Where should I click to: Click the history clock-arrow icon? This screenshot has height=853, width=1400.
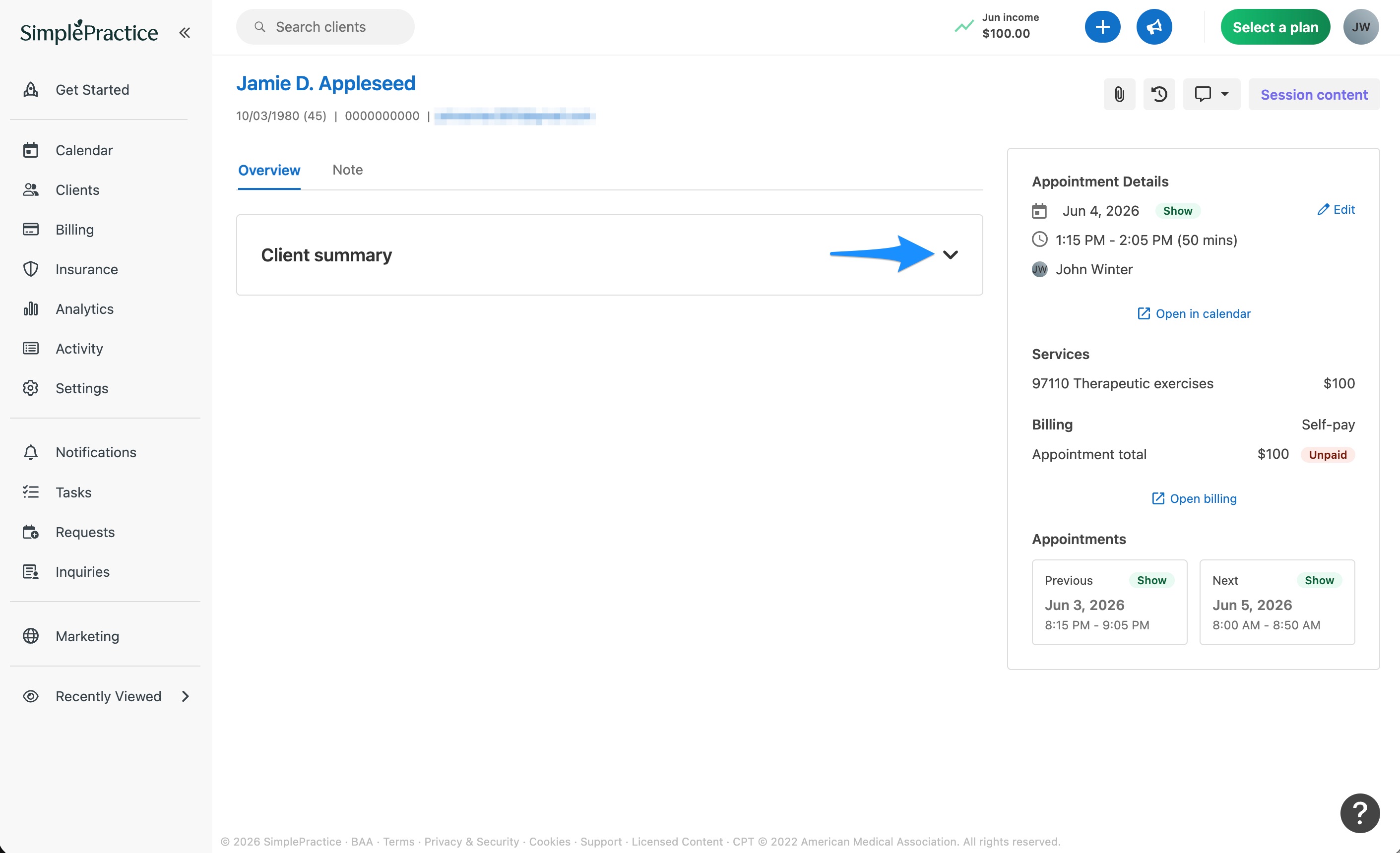tap(1159, 94)
